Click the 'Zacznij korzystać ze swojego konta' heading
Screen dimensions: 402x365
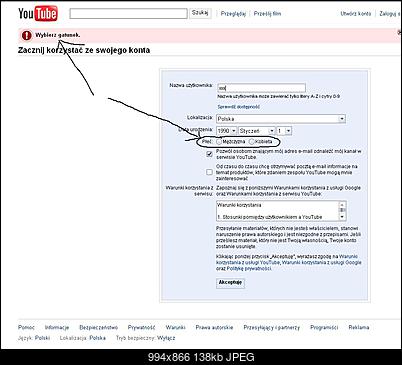click(84, 50)
